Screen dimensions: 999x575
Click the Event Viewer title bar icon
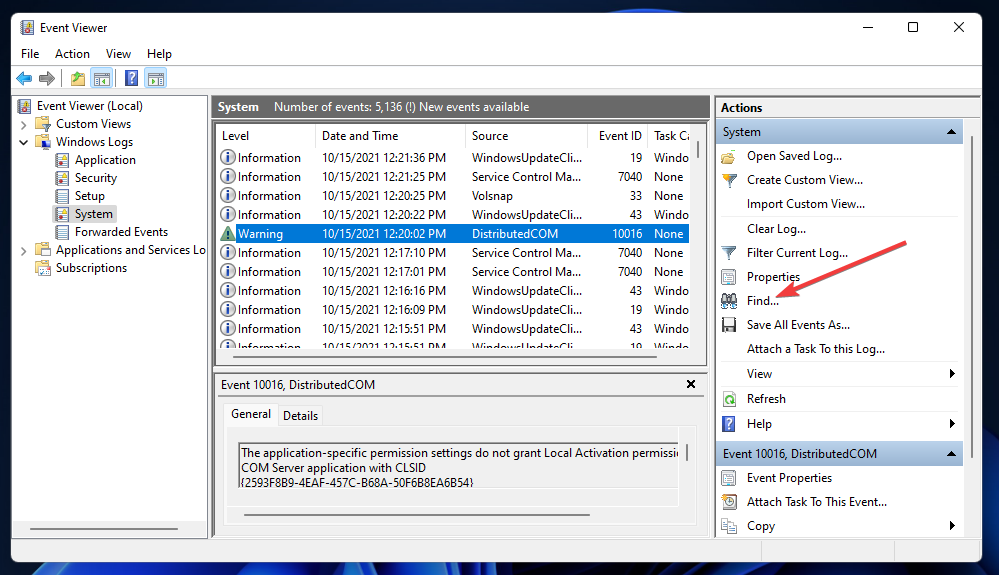click(x=27, y=27)
